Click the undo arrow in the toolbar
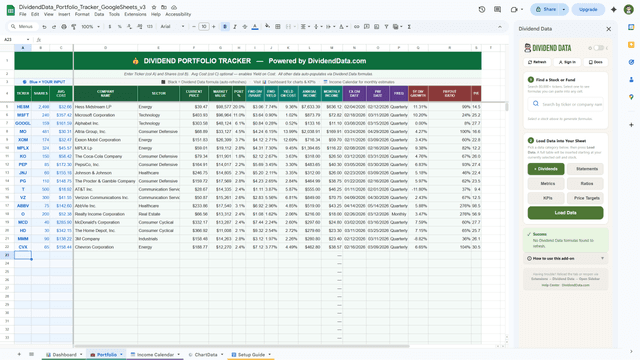Viewport: 640px width, 360px height. (44, 27)
